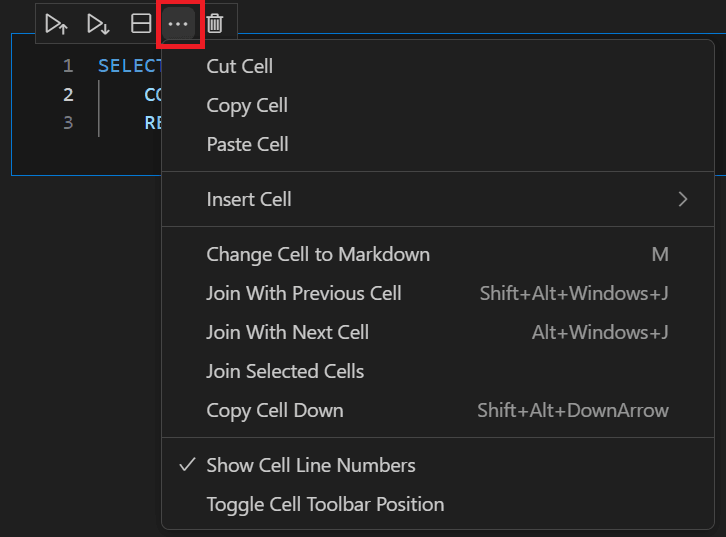Image resolution: width=726 pixels, height=537 pixels.
Task: Select Join With Next Cell
Action: click(x=287, y=332)
